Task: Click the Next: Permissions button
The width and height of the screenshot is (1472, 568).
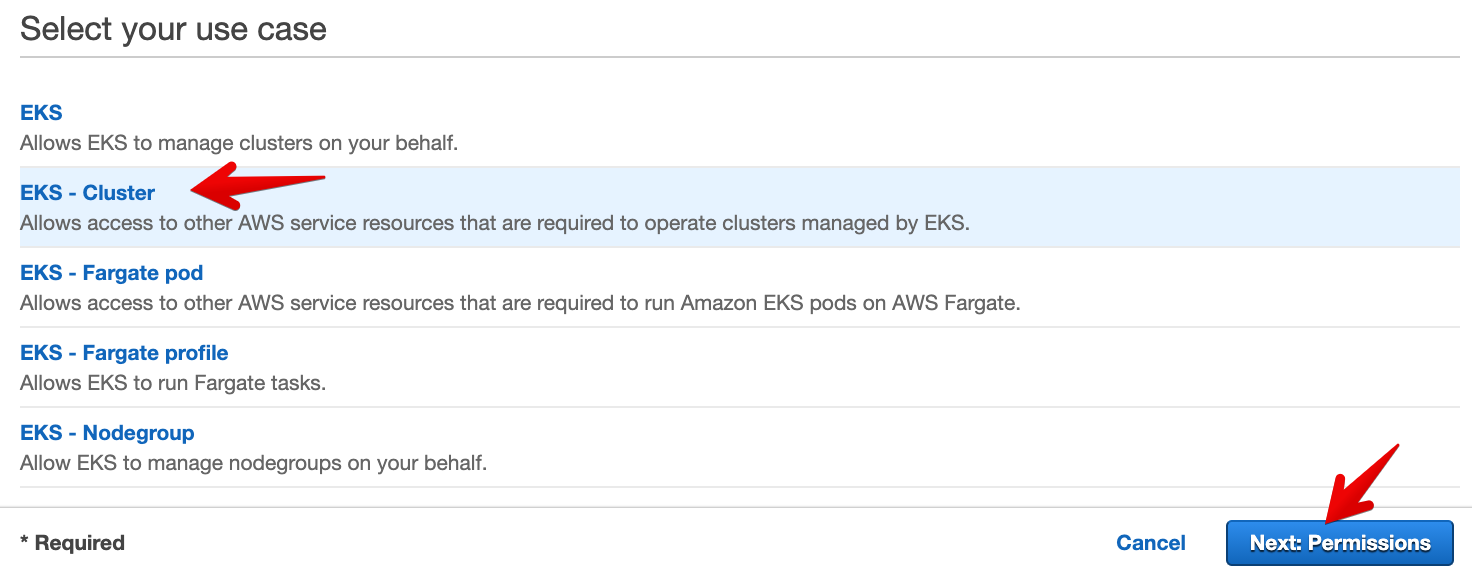Action: point(1339,543)
